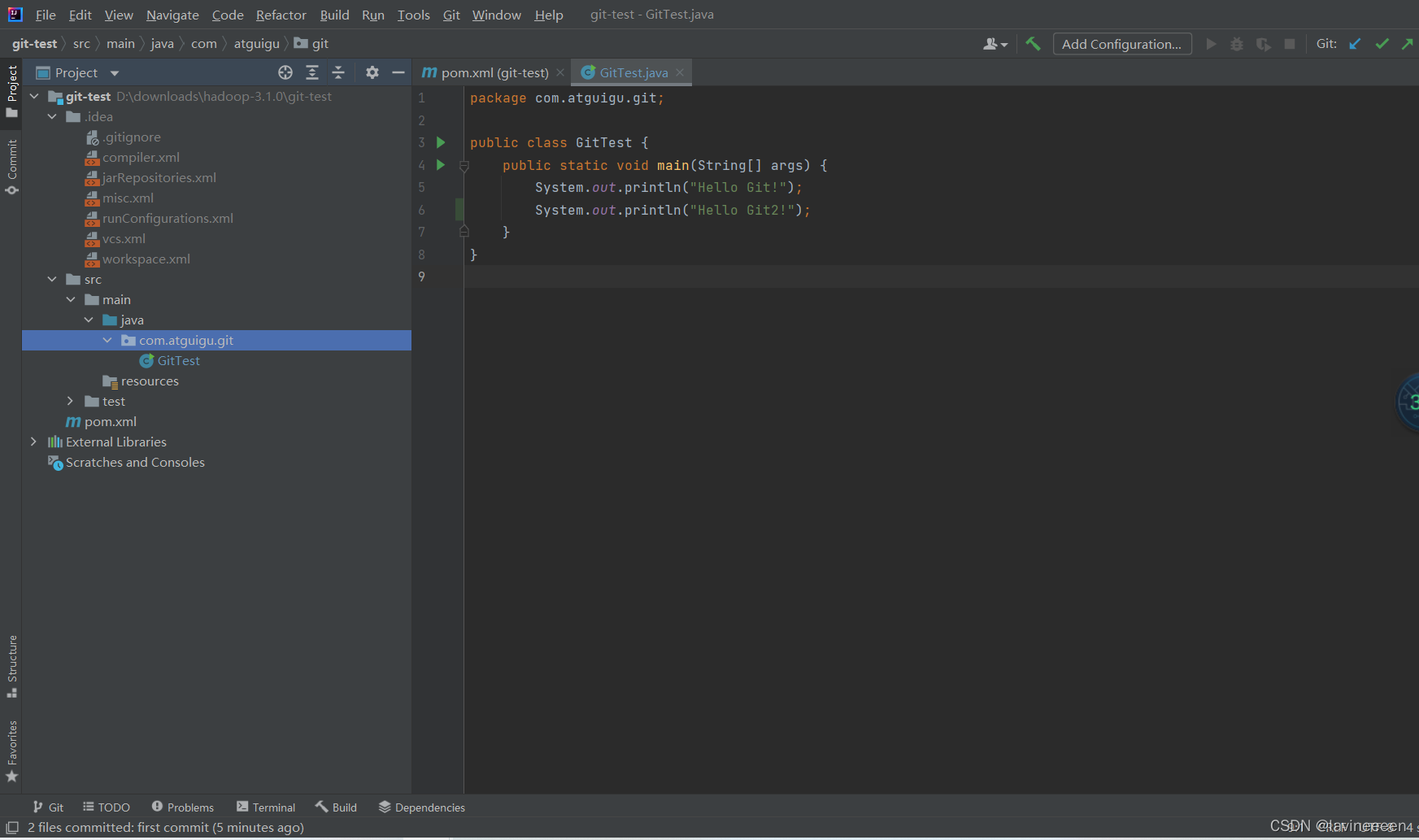This screenshot has width=1419, height=840.
Task: Click Select Opened File target icon
Action: (x=285, y=72)
